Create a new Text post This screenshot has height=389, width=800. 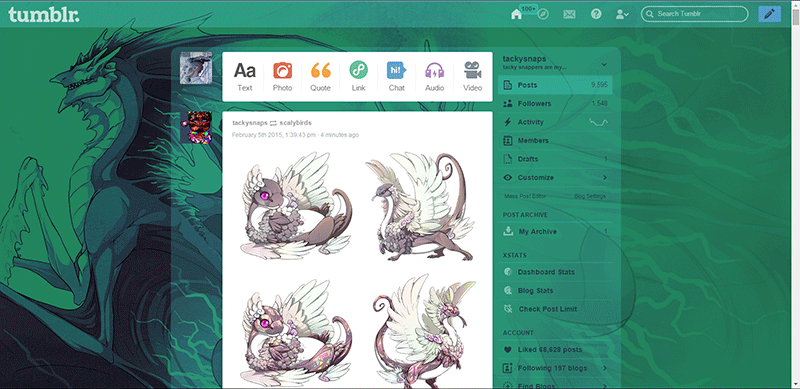click(x=244, y=77)
